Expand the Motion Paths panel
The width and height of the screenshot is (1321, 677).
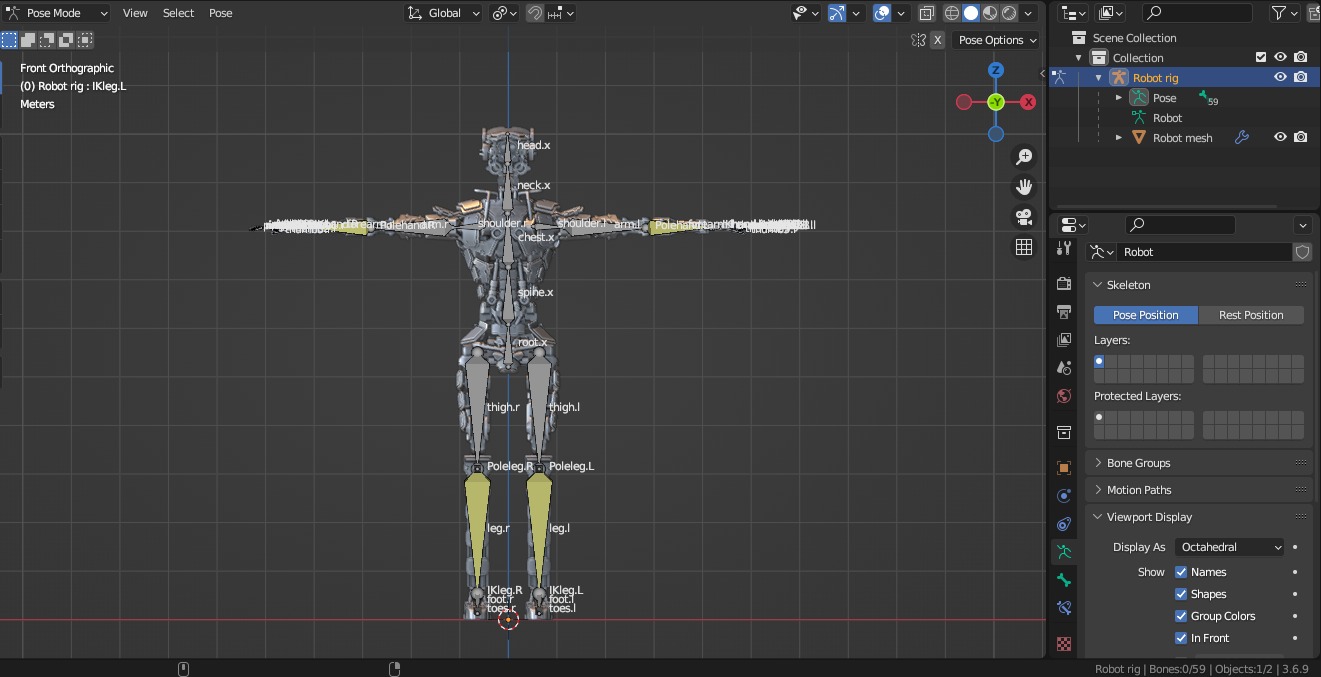[x=1198, y=490]
